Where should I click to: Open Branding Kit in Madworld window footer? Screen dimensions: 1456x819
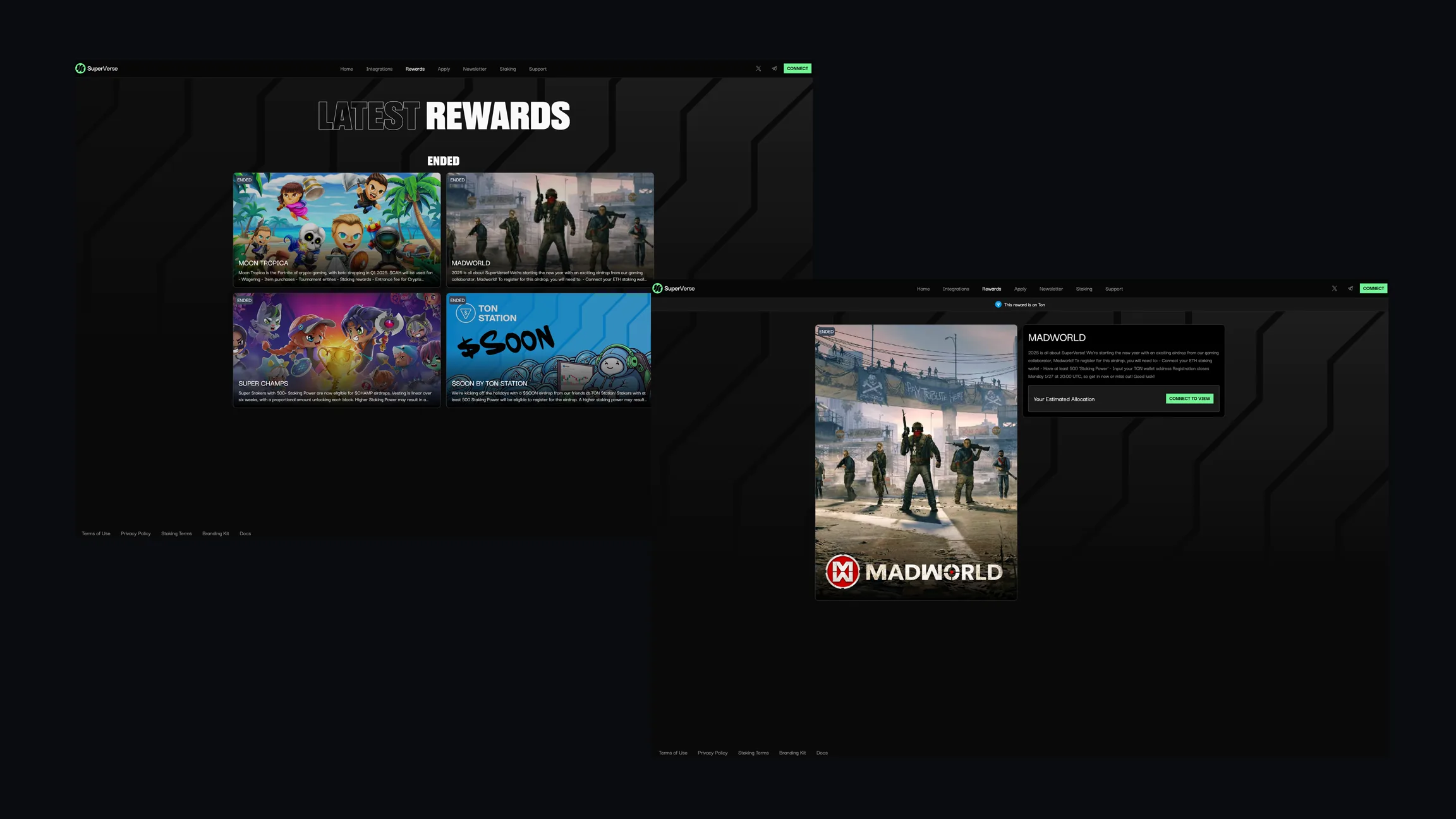[x=792, y=753]
